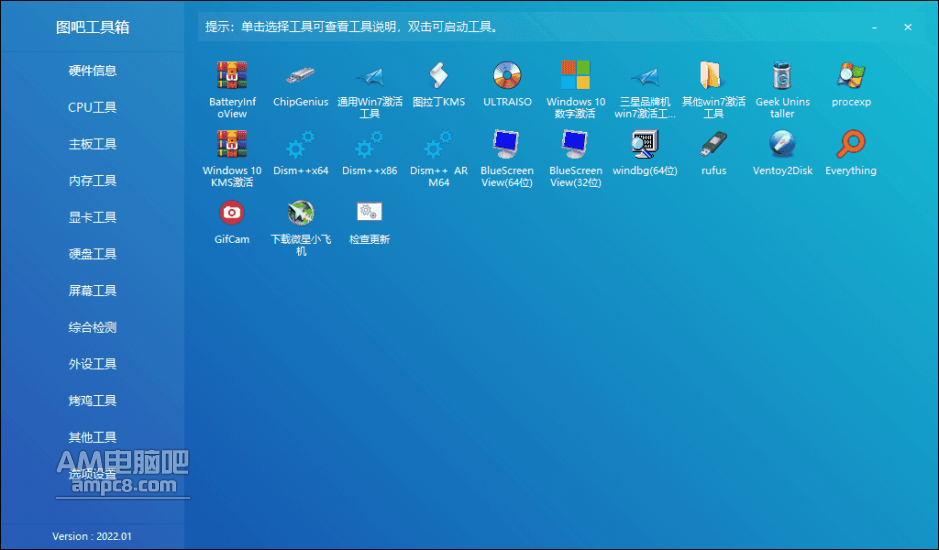The image size is (939, 550).
Task: Close the 图吧工具箱 window
Action: (908, 27)
